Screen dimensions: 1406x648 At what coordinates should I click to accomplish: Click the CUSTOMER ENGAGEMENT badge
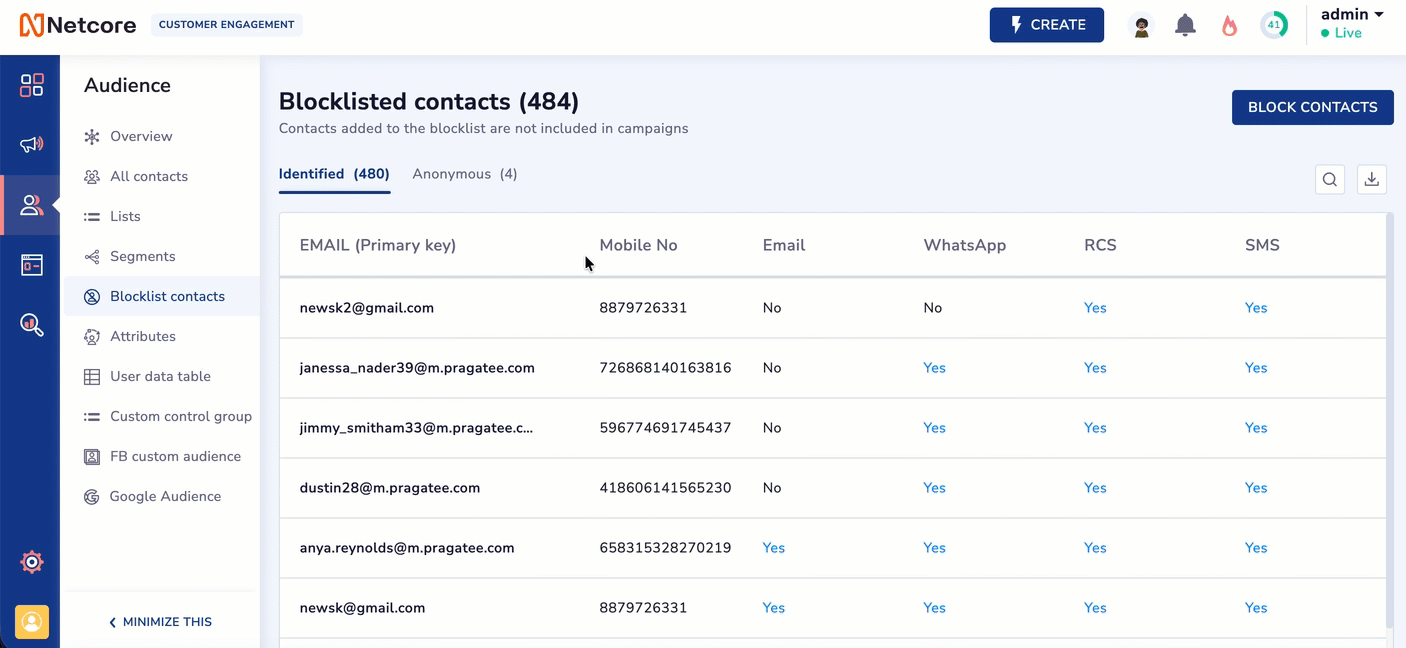(227, 25)
